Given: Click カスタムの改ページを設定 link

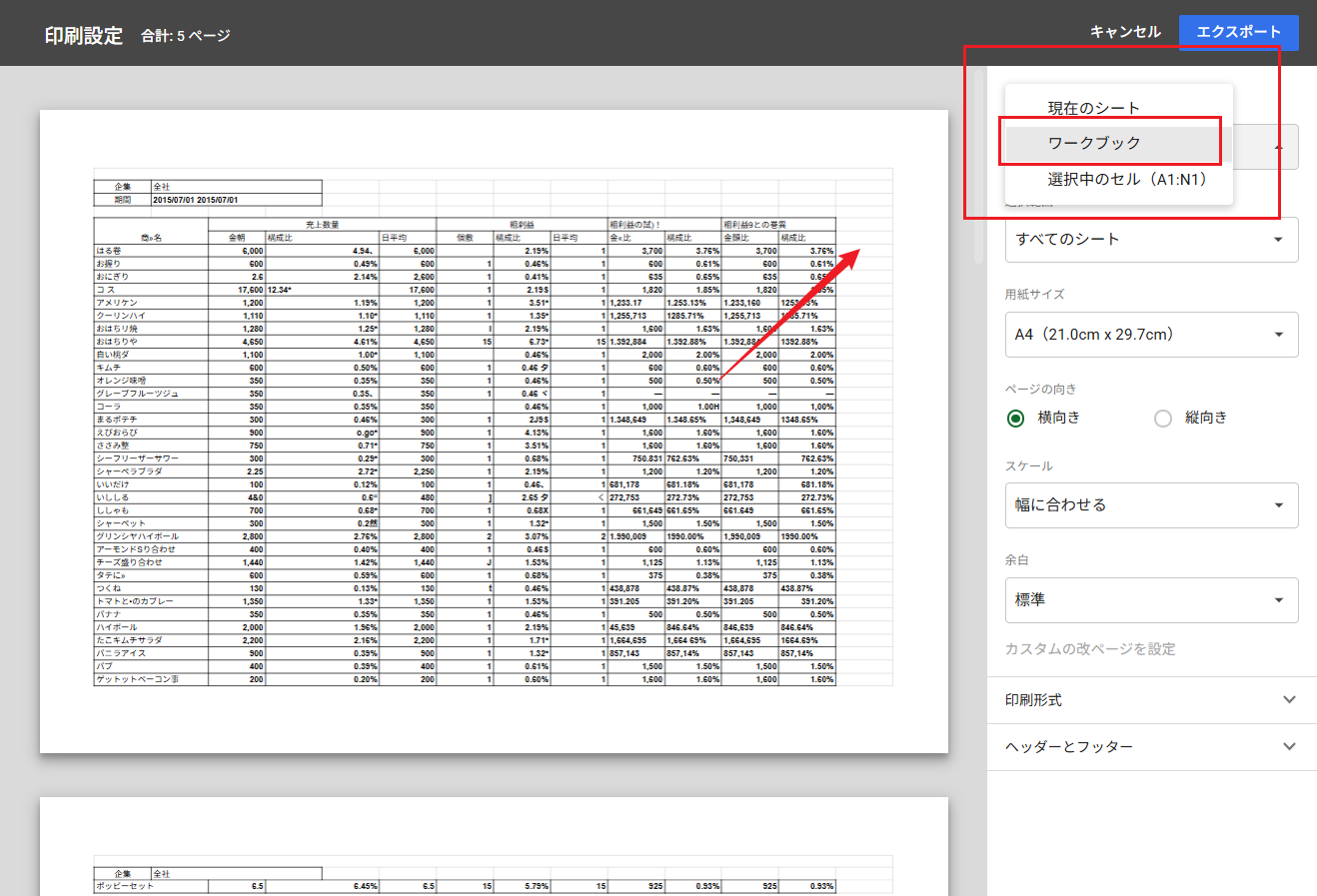Looking at the screenshot, I should tap(1090, 649).
